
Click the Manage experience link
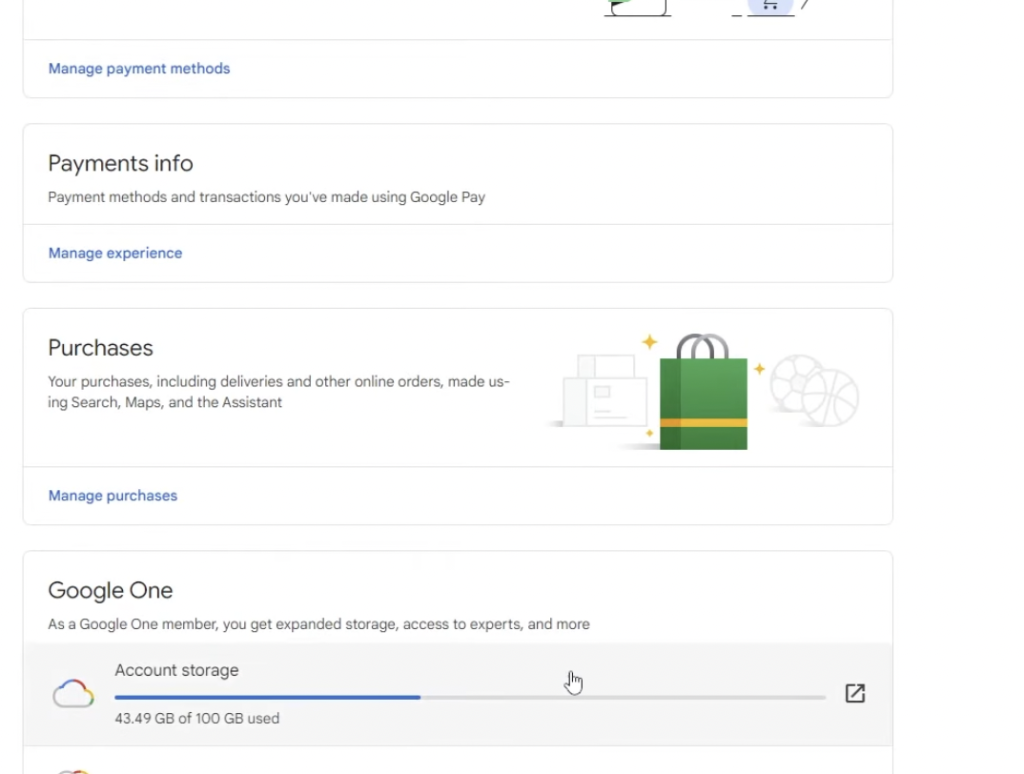coord(115,253)
